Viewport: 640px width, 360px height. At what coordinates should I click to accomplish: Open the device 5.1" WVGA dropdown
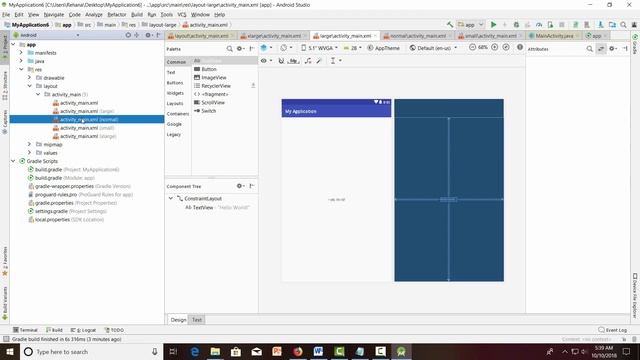tap(320, 48)
